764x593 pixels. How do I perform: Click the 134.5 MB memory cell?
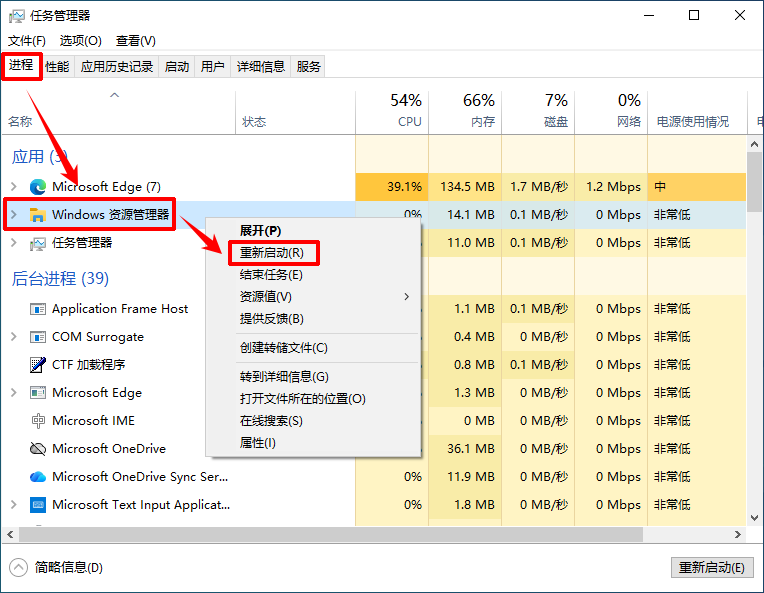[467, 187]
